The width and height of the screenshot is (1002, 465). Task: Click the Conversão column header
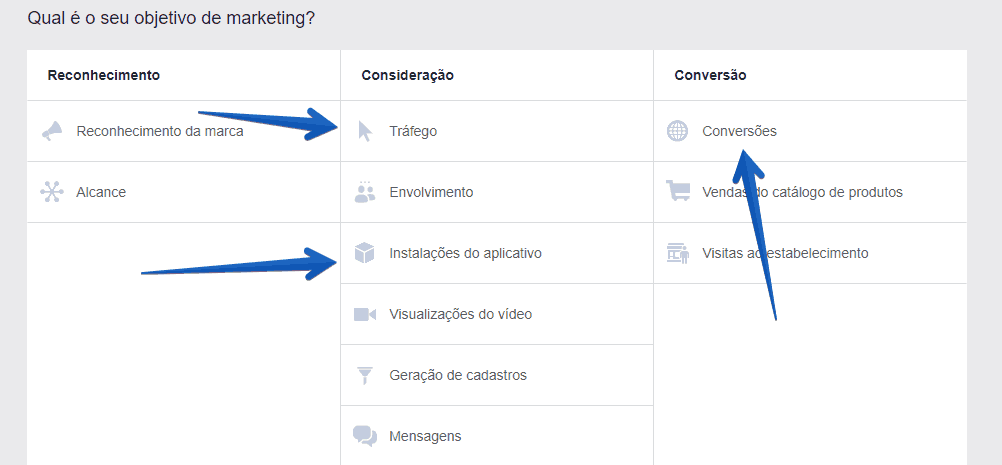click(x=710, y=75)
